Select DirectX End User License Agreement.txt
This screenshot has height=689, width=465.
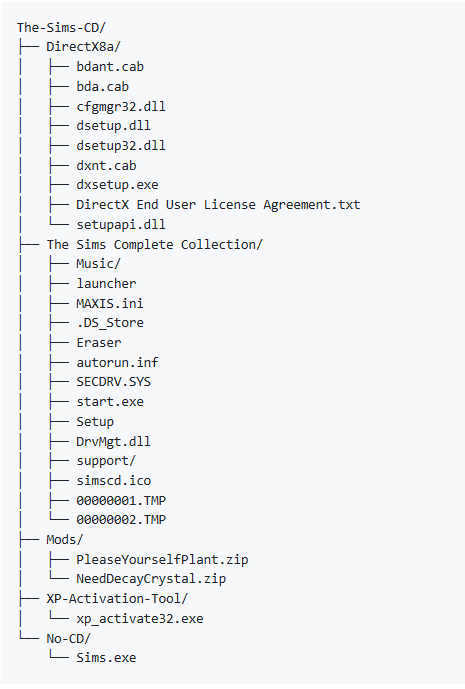coord(218,205)
